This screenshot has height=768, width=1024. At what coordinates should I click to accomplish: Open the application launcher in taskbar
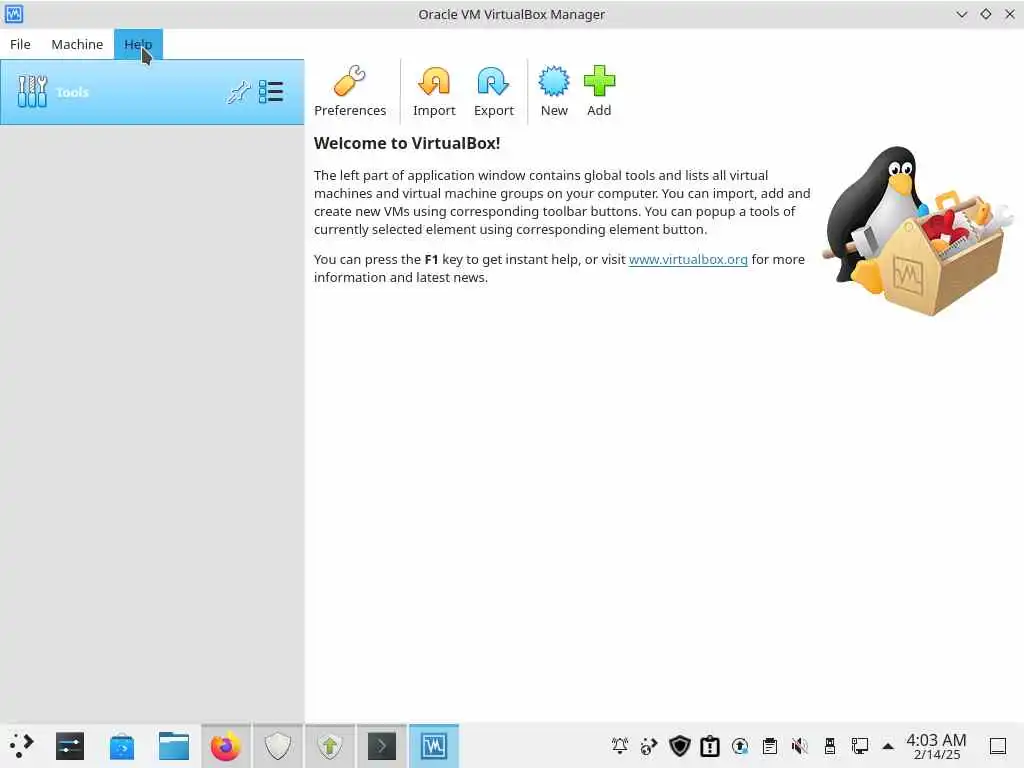(22, 745)
